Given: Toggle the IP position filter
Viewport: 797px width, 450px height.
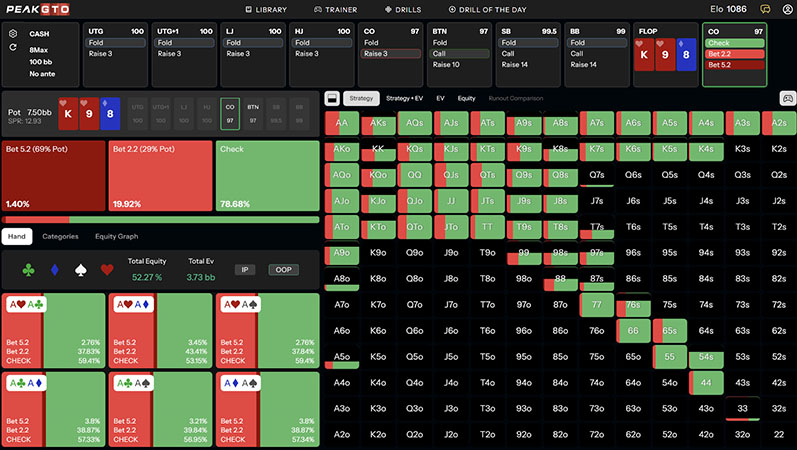Looking at the screenshot, I should tap(245, 270).
